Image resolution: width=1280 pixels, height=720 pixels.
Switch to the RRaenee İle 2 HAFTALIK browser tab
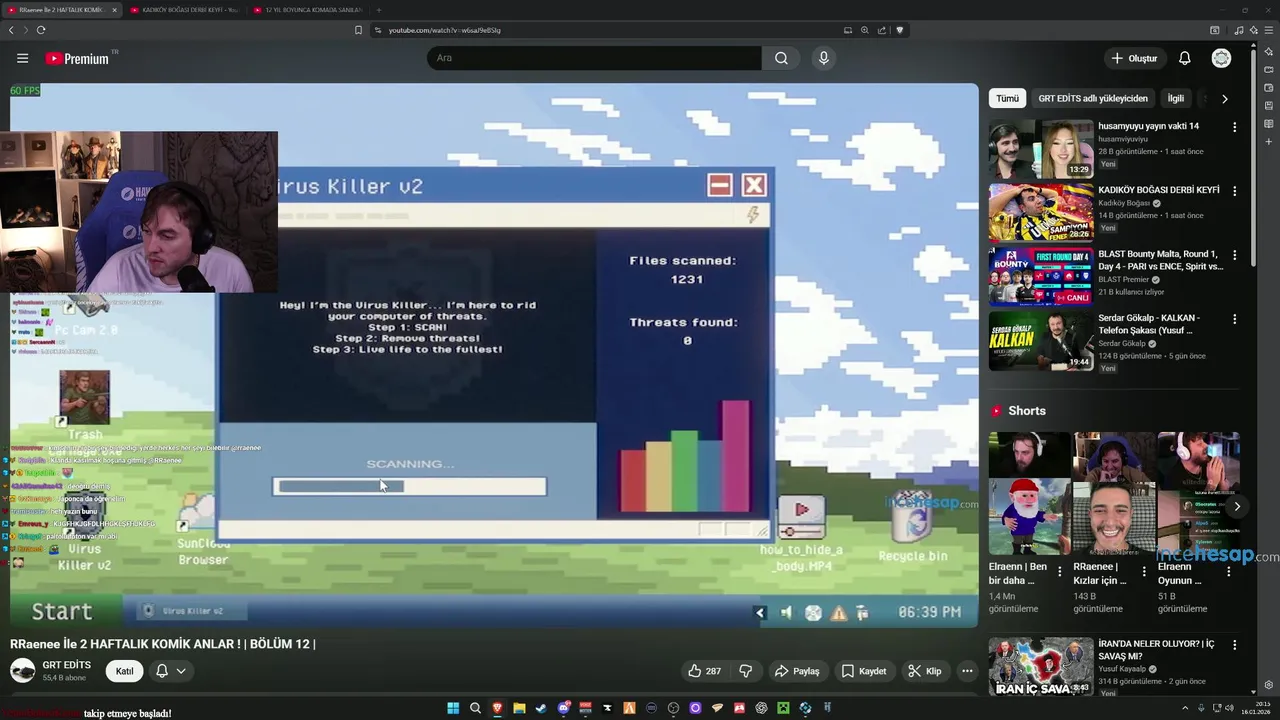[x=60, y=10]
